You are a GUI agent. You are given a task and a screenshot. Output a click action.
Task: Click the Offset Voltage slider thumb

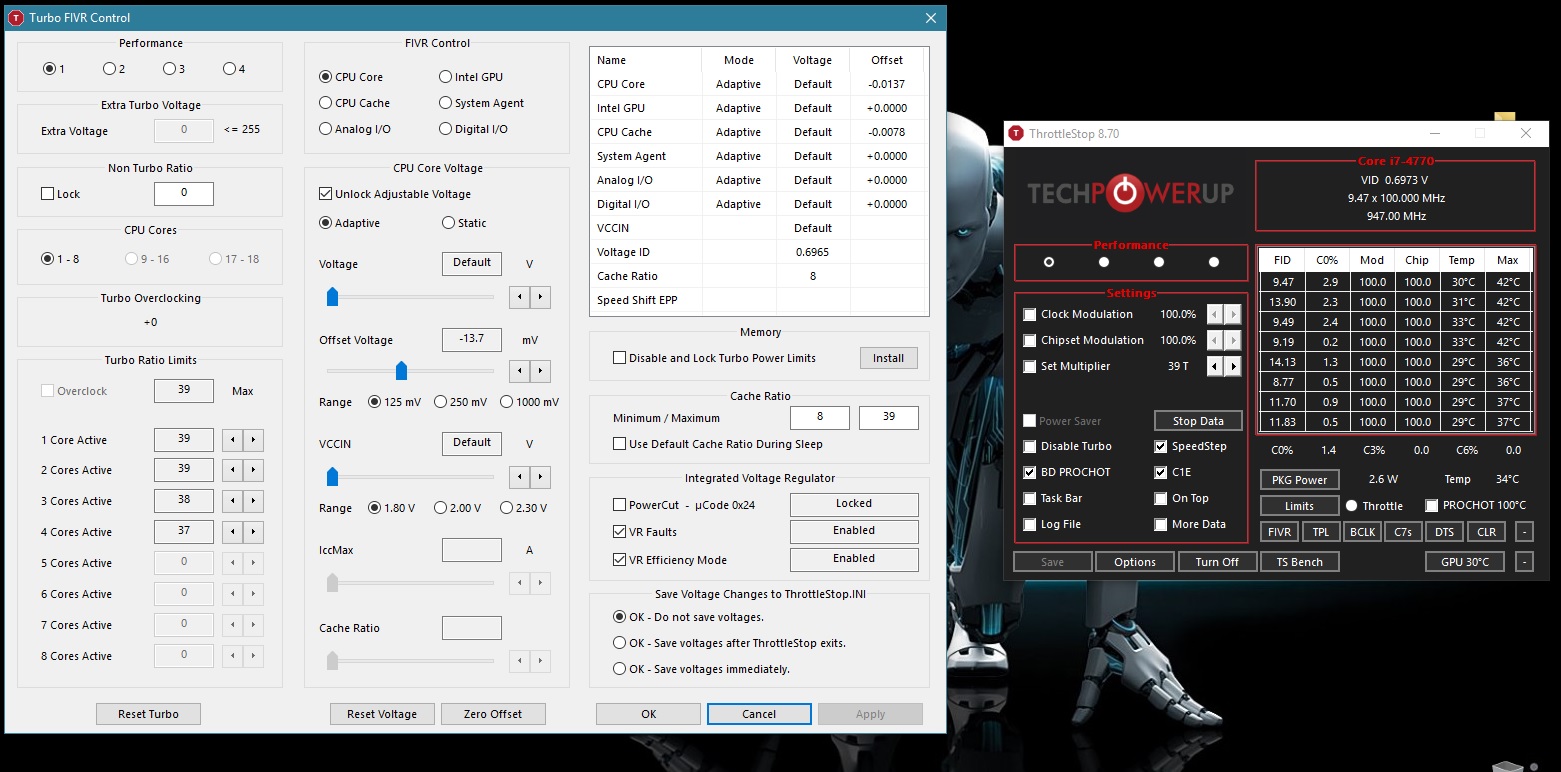(401, 371)
